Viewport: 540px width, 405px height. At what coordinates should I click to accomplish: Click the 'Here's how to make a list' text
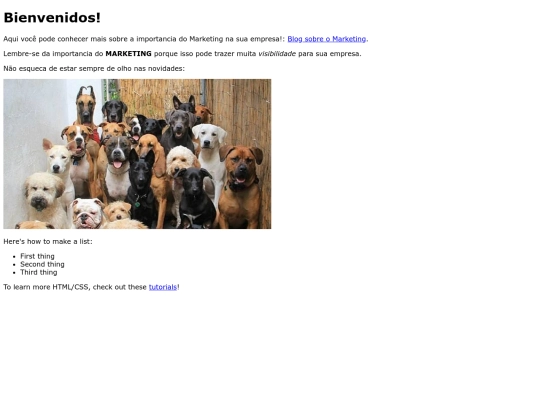click(48, 241)
